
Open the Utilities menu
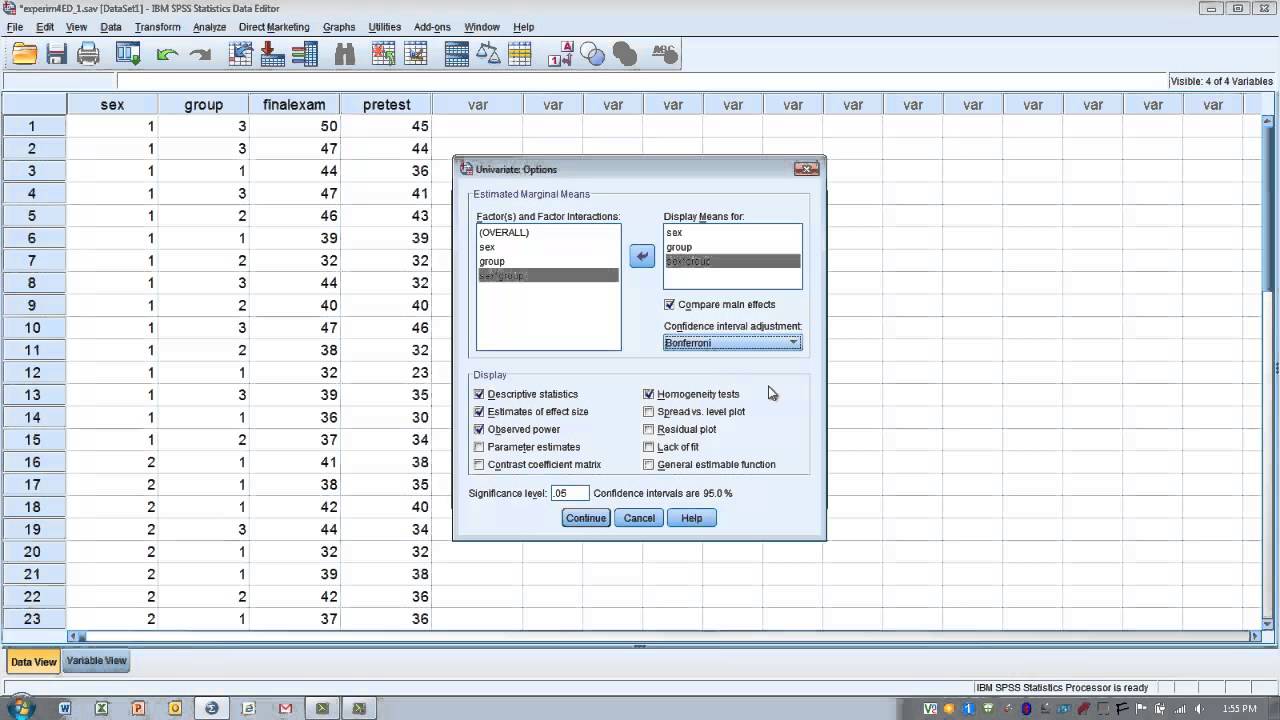point(385,27)
